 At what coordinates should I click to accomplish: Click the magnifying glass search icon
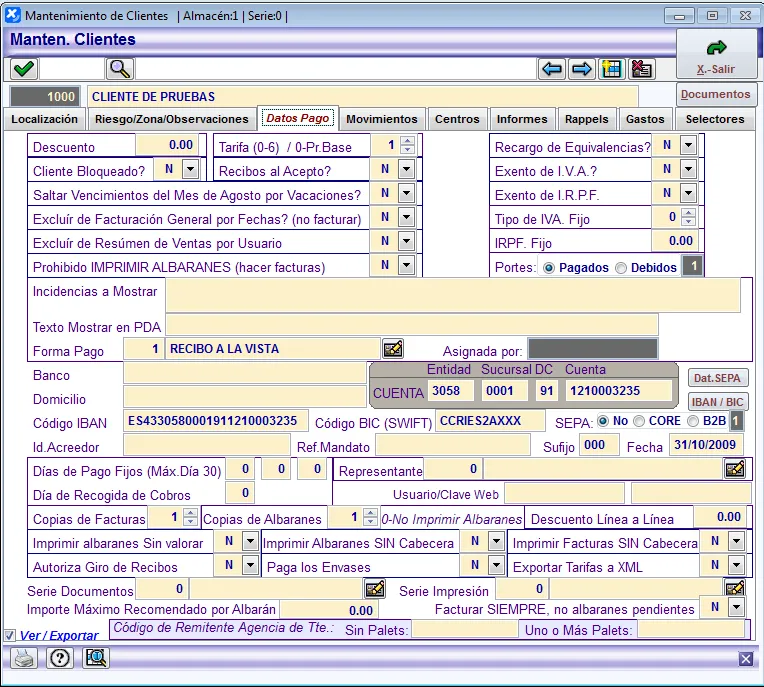point(120,69)
